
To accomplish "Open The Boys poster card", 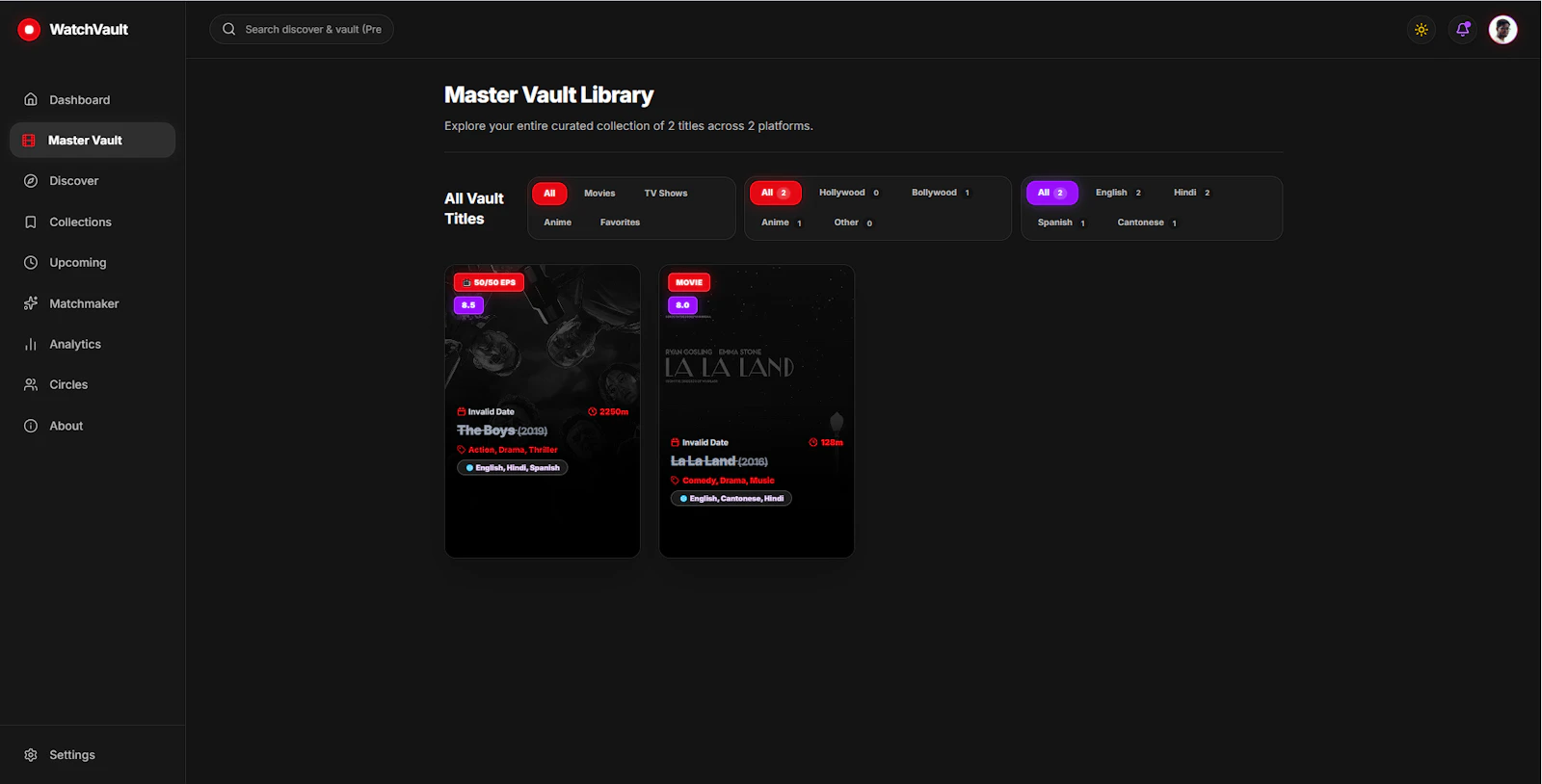I will point(543,410).
